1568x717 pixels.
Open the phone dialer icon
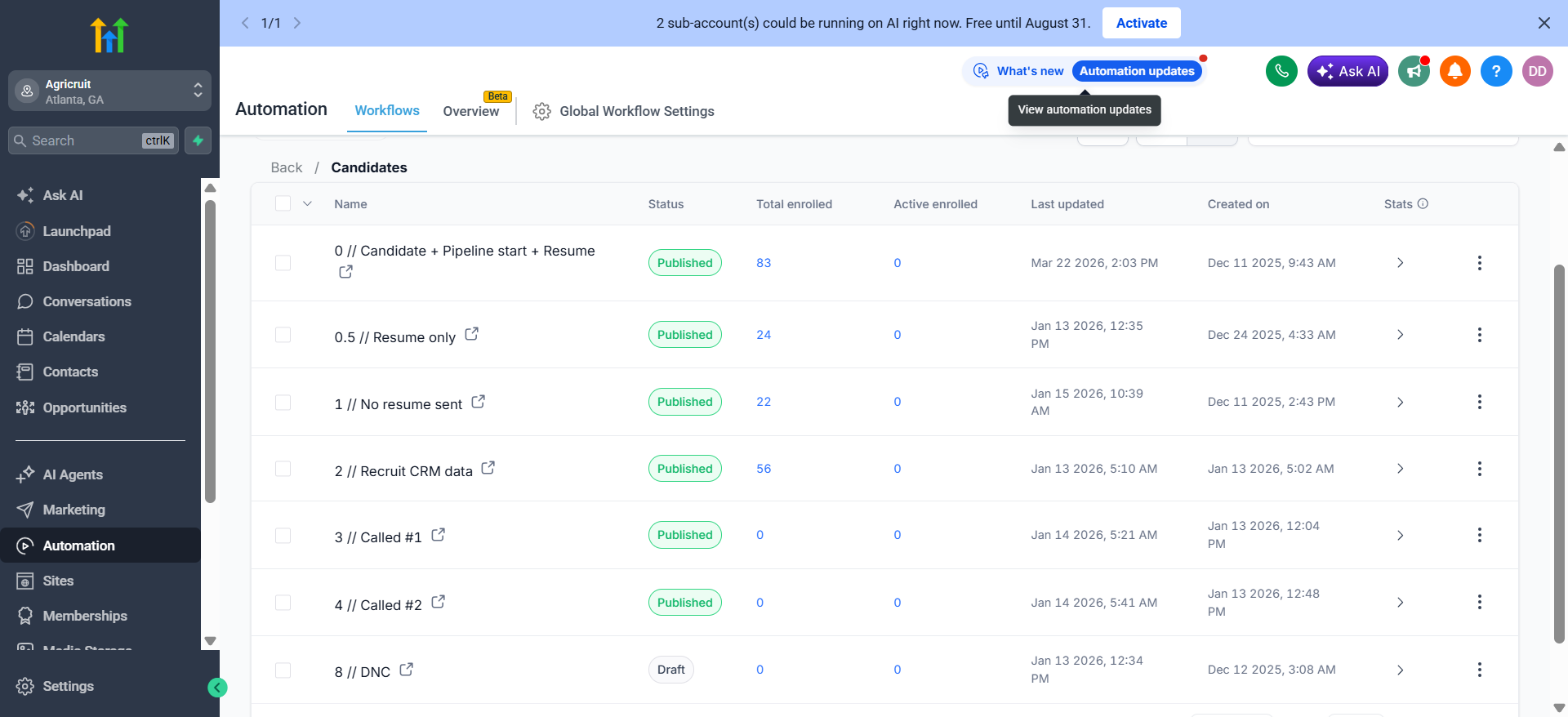1281,71
